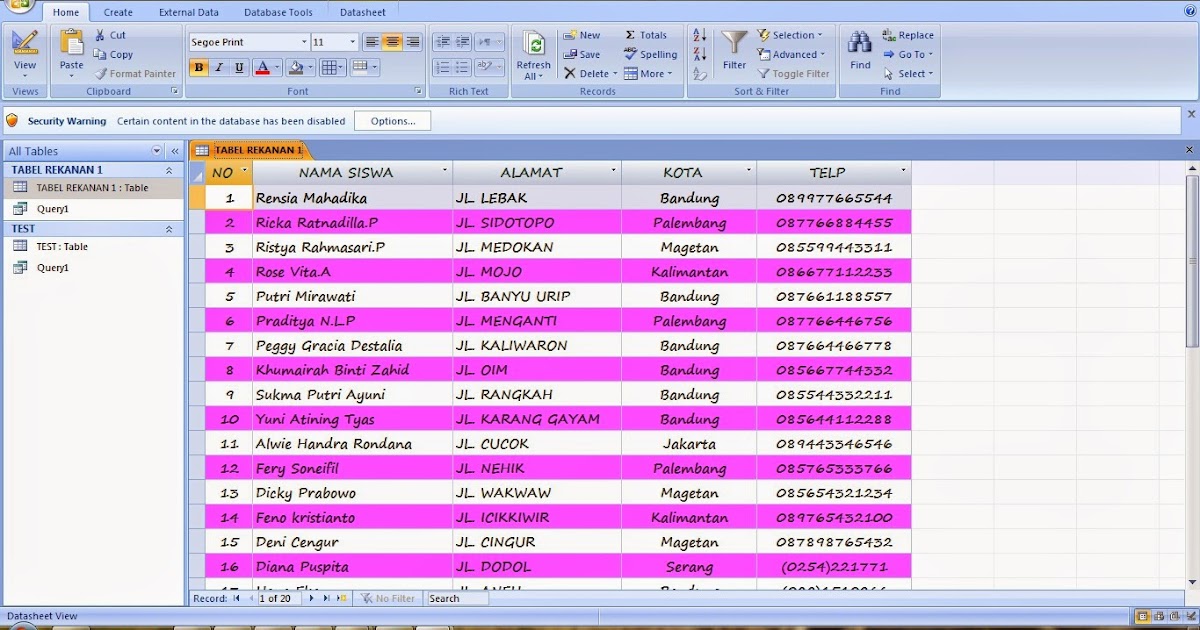The height and width of the screenshot is (630, 1200).
Task: Activate the Format Painter brush
Action: [135, 74]
